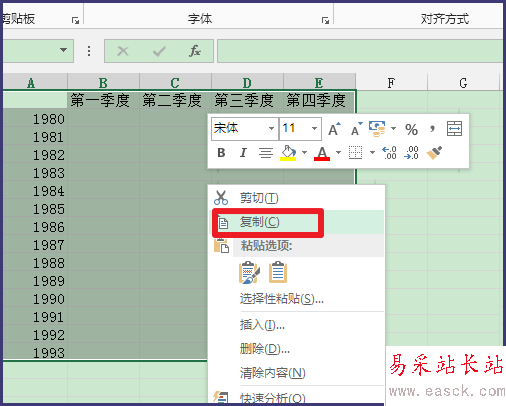Click the Name Box dropdown arrow

click(x=63, y=50)
